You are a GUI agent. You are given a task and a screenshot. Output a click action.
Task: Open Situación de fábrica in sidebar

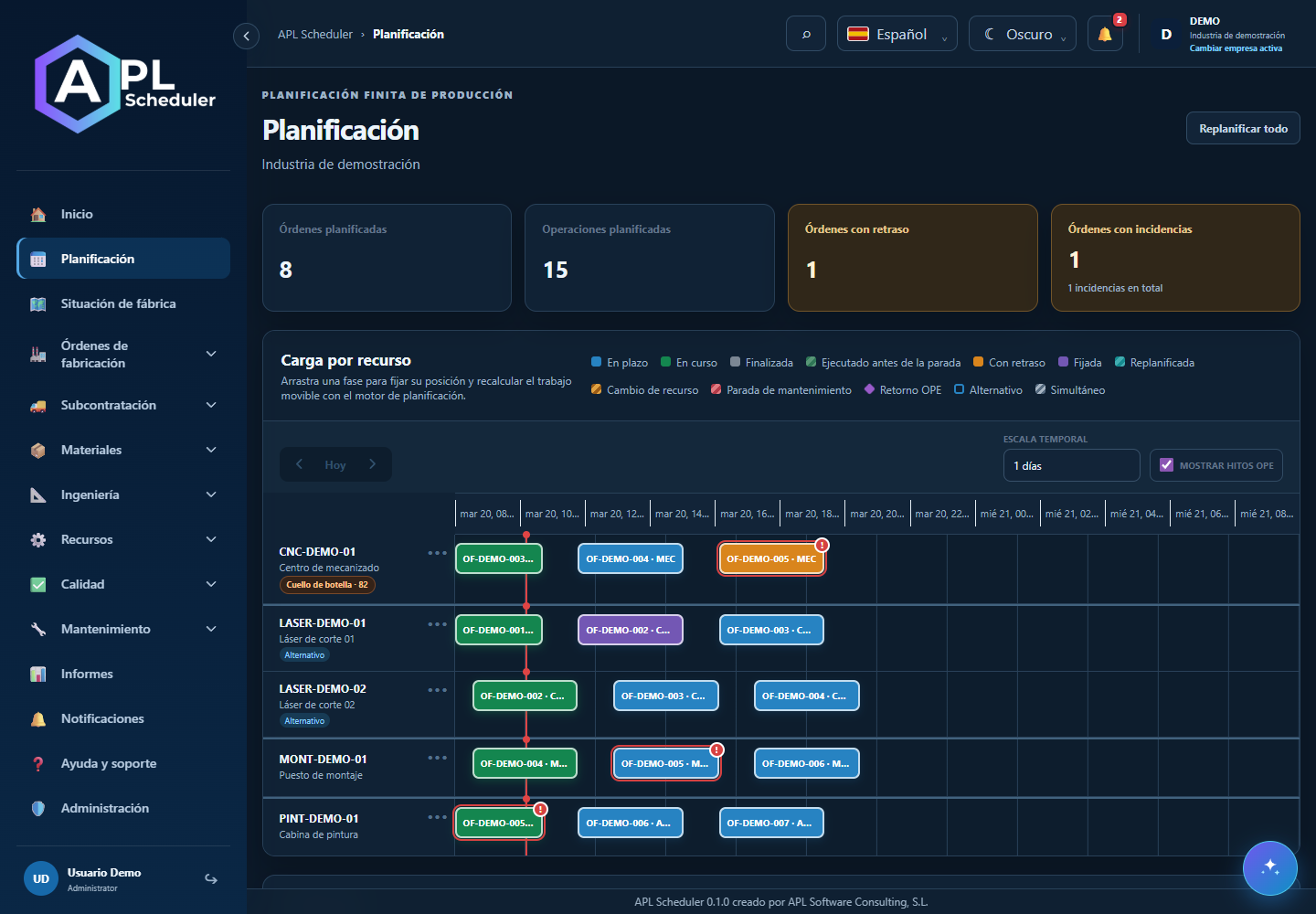tap(123, 303)
